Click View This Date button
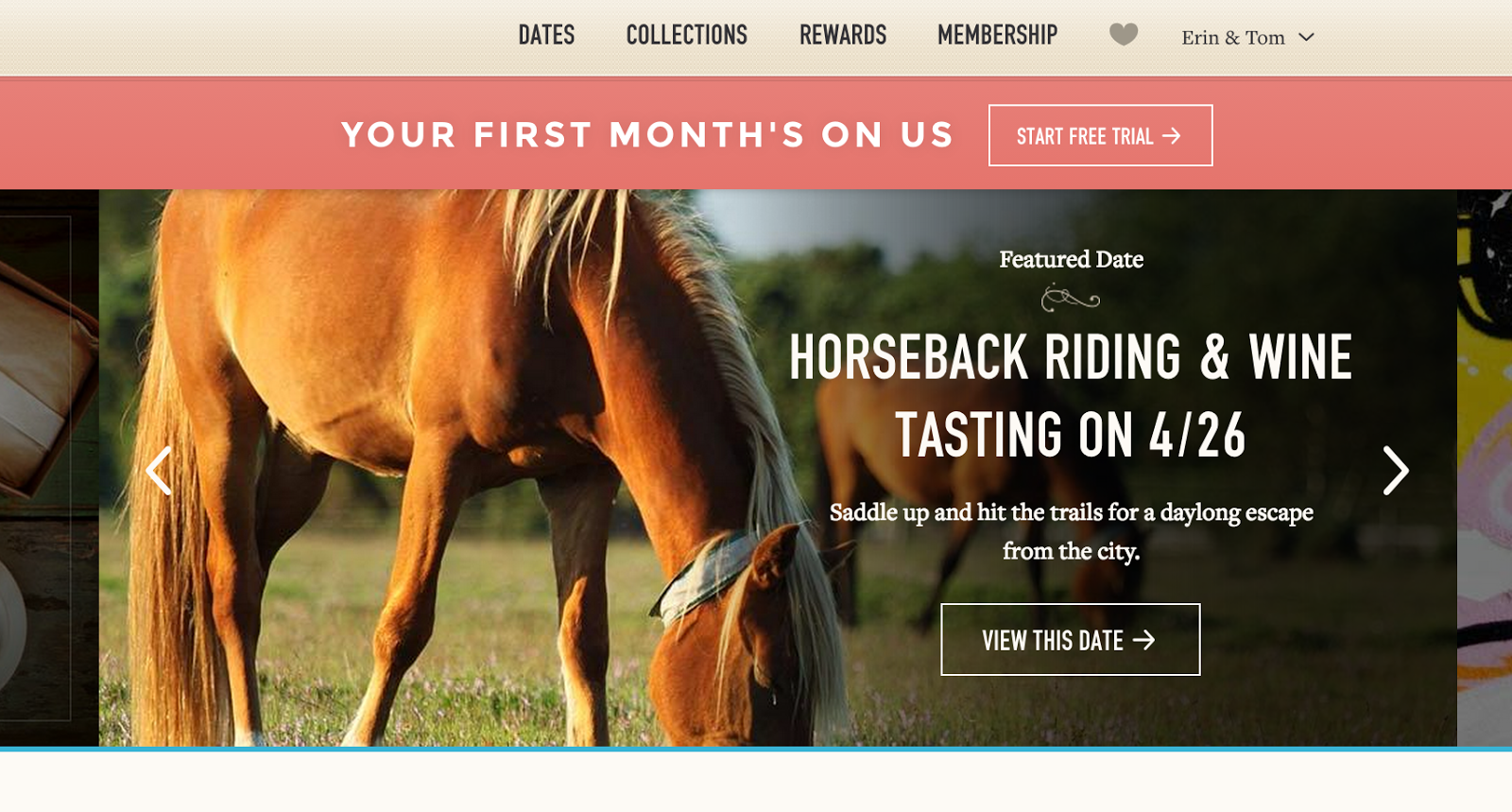Image resolution: width=1512 pixels, height=812 pixels. (1071, 640)
